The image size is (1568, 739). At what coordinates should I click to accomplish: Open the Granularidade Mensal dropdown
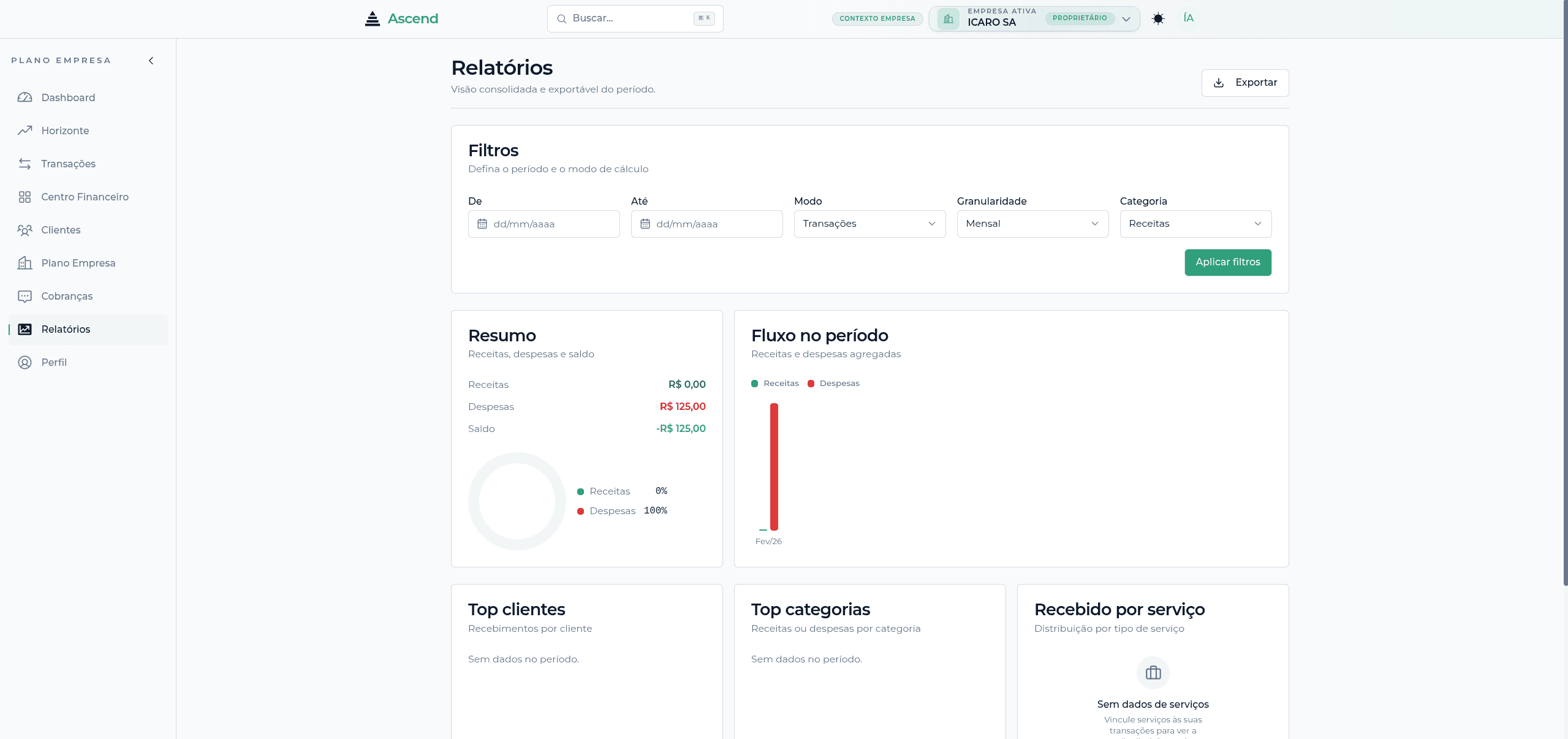click(1032, 224)
